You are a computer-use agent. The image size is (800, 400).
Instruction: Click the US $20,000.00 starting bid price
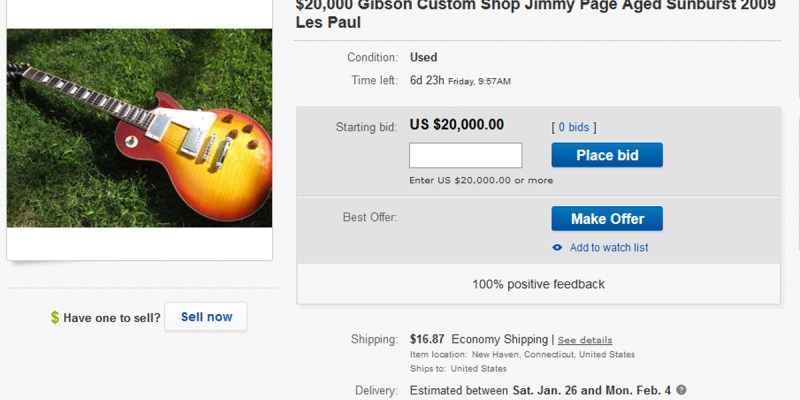click(x=457, y=125)
